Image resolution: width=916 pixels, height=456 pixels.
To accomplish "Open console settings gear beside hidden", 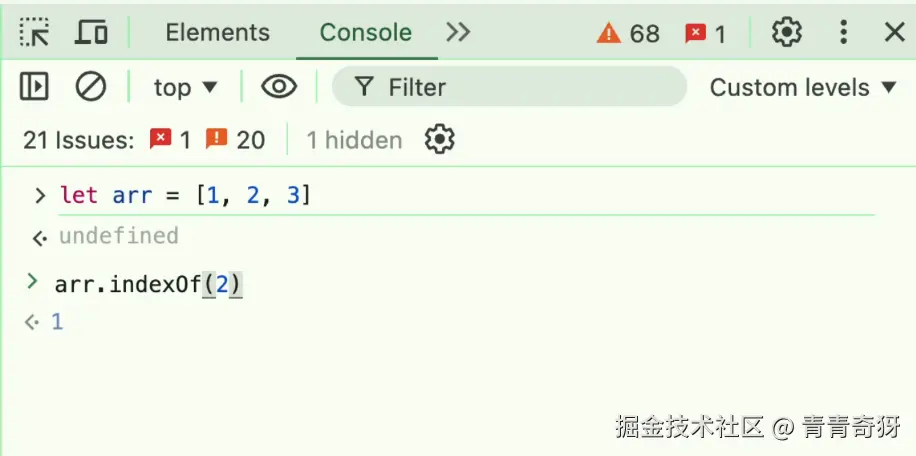I will [439, 139].
